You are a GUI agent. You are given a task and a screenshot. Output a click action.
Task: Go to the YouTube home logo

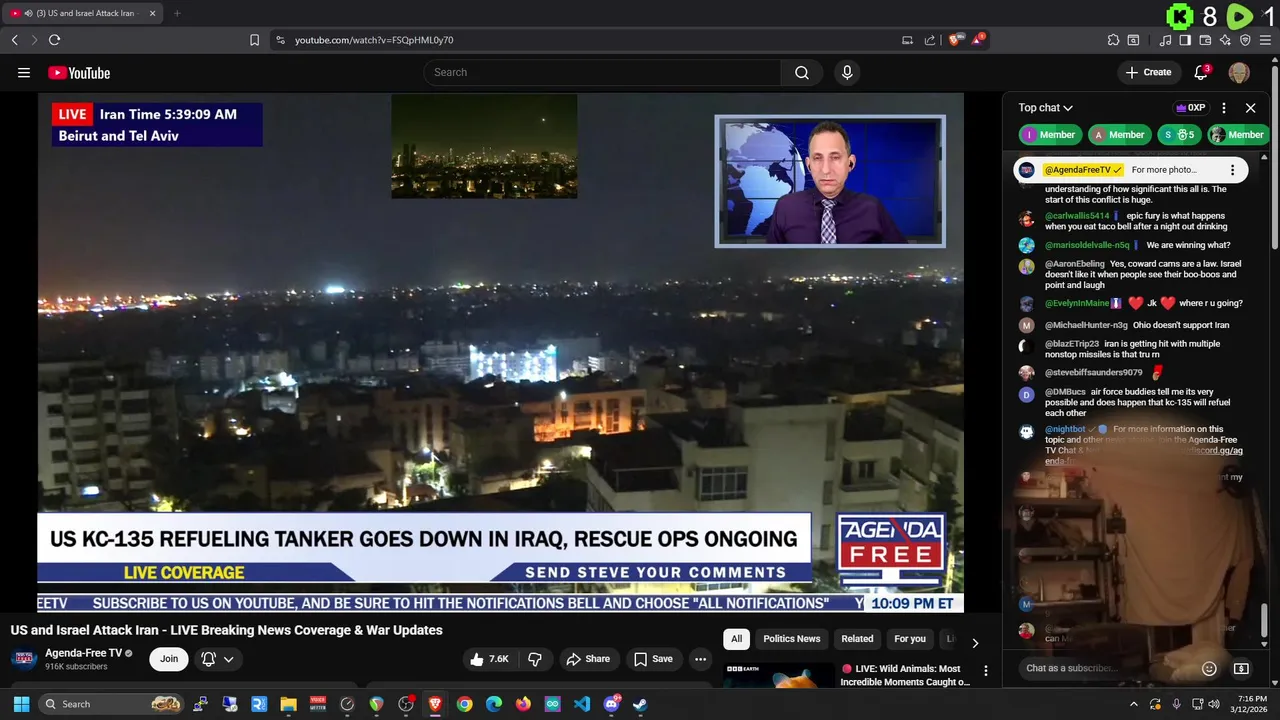pyautogui.click(x=79, y=72)
